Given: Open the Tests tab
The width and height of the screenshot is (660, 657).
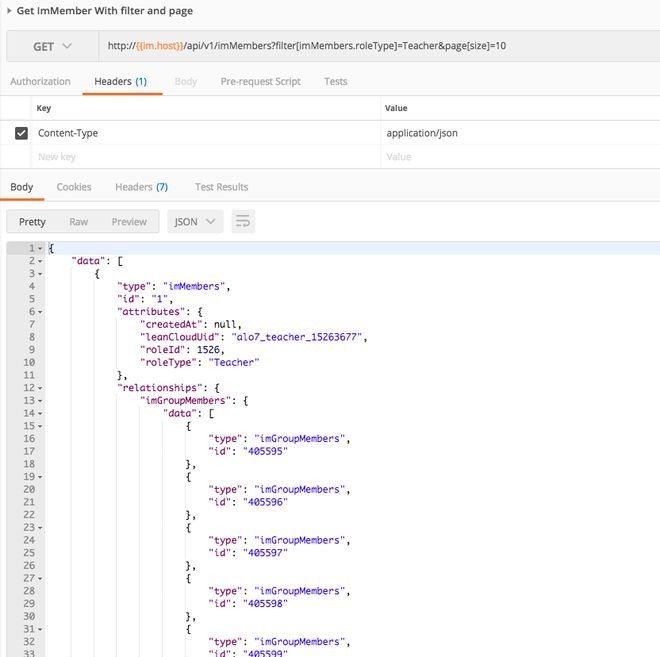Looking at the screenshot, I should pyautogui.click(x=335, y=82).
